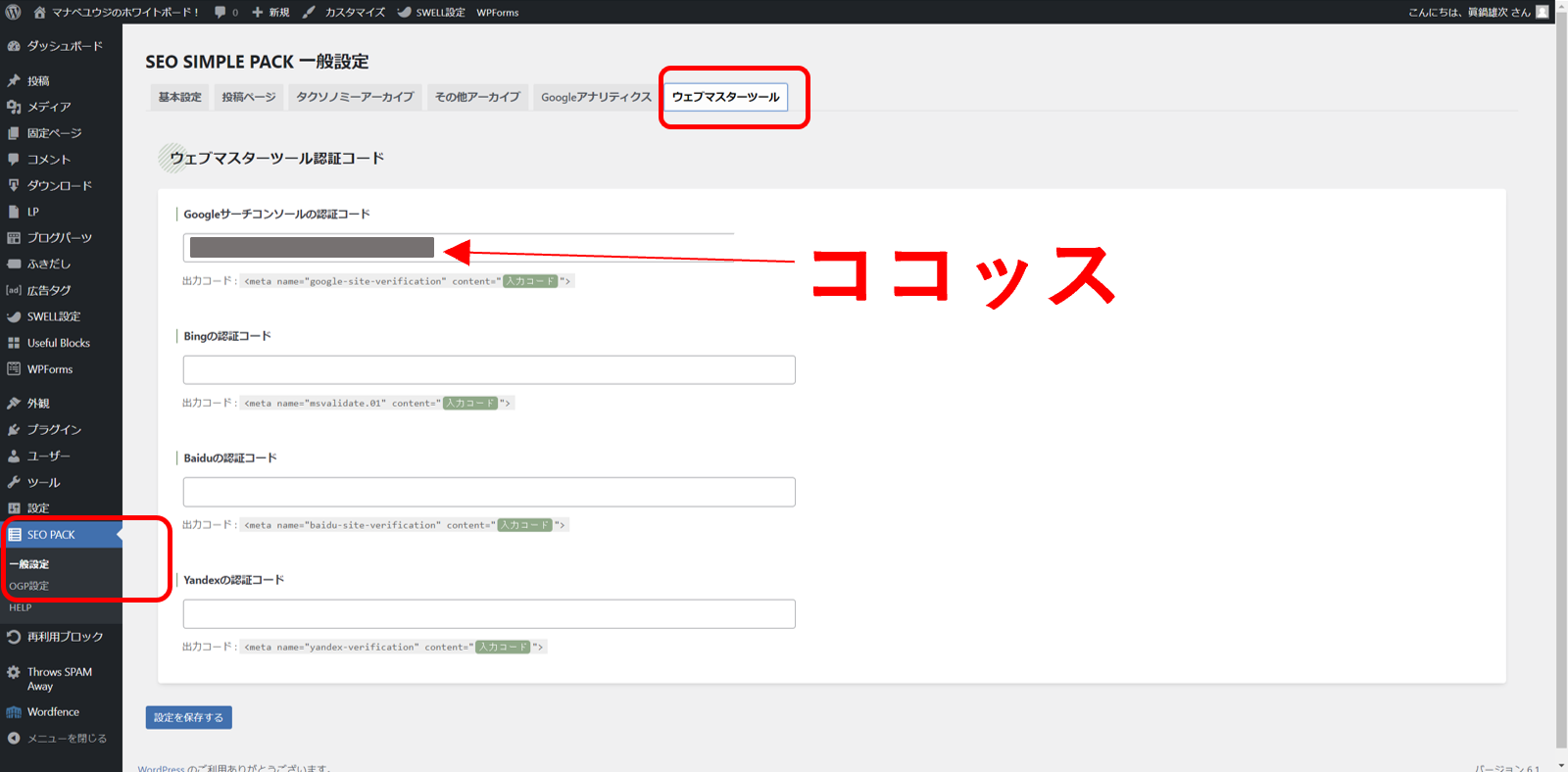Click the 再利用ブロック icon
The height and width of the screenshot is (772, 1568).
click(x=14, y=637)
